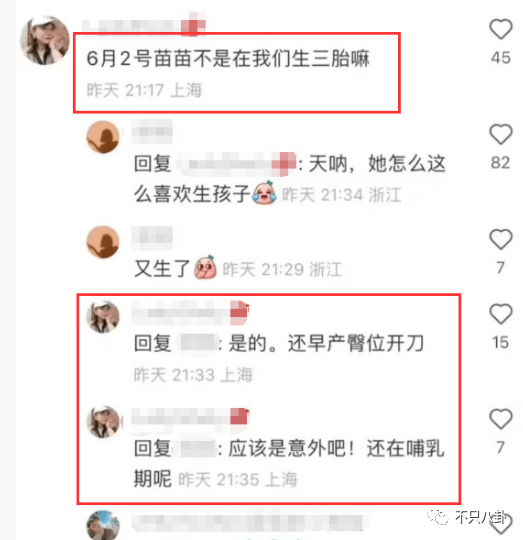523x540 pixels.
Task: Open the avatar next to 应该是意外吧 reply
Action: [x=103, y=422]
